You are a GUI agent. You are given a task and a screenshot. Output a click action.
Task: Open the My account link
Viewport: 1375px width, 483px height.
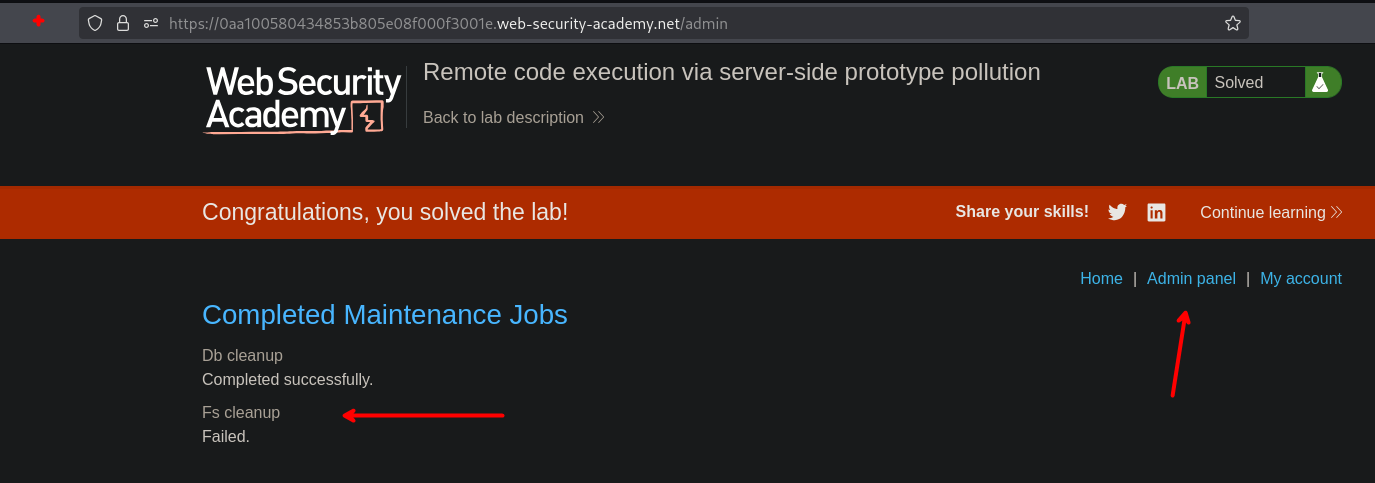tap(1300, 279)
